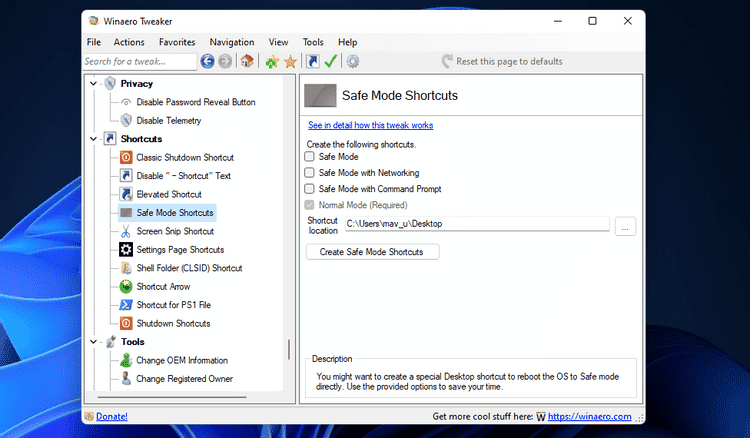Click the tree panel vertical scrollbar
This screenshot has height=438, width=750.
pyautogui.click(x=289, y=350)
